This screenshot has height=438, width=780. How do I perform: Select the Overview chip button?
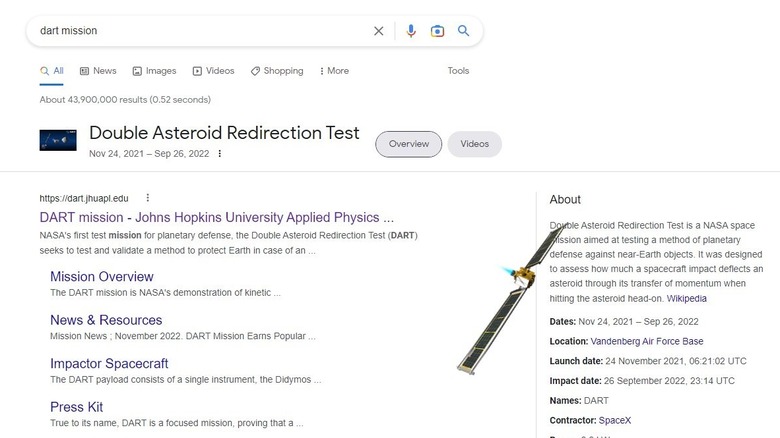point(408,144)
